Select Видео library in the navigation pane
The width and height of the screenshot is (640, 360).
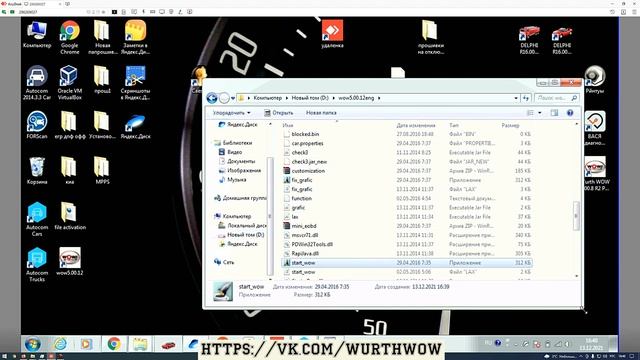point(231,152)
